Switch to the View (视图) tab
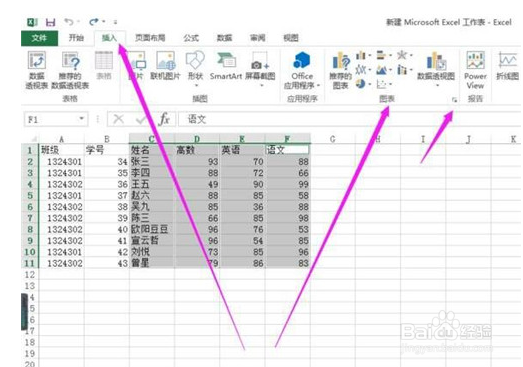Screen dimensions: 523x367 [x=291, y=38]
